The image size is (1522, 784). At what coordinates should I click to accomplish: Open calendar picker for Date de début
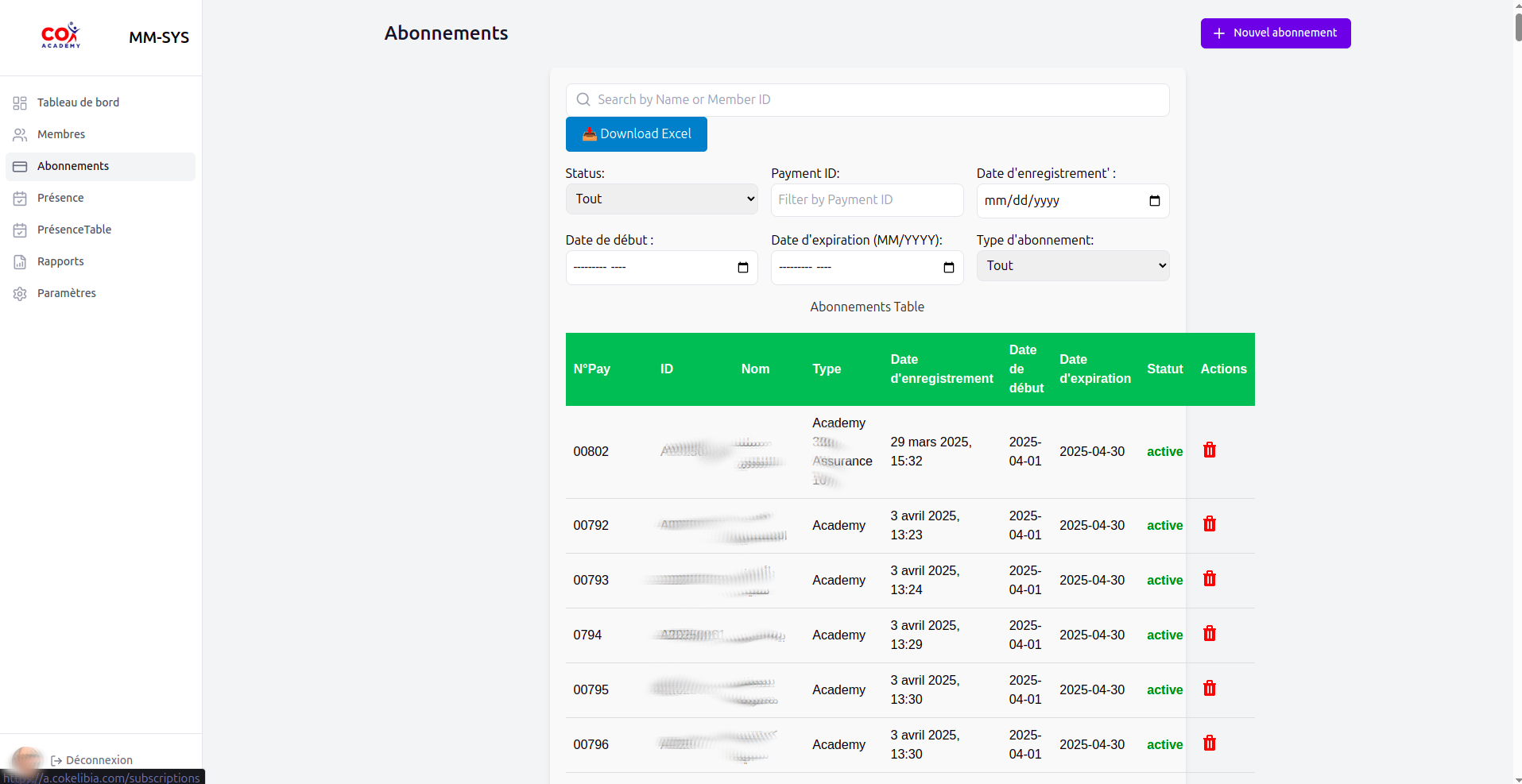[742, 268]
